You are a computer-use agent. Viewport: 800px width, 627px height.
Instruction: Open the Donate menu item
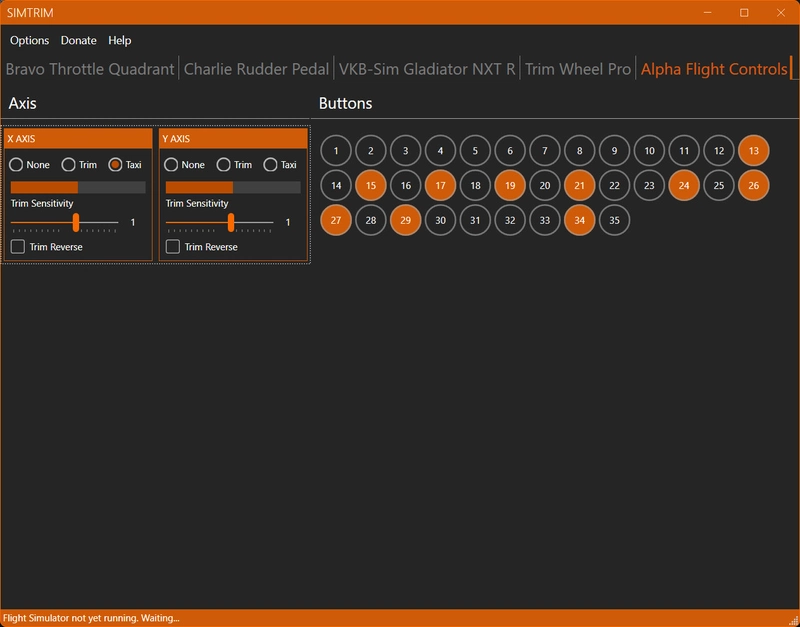(x=77, y=41)
